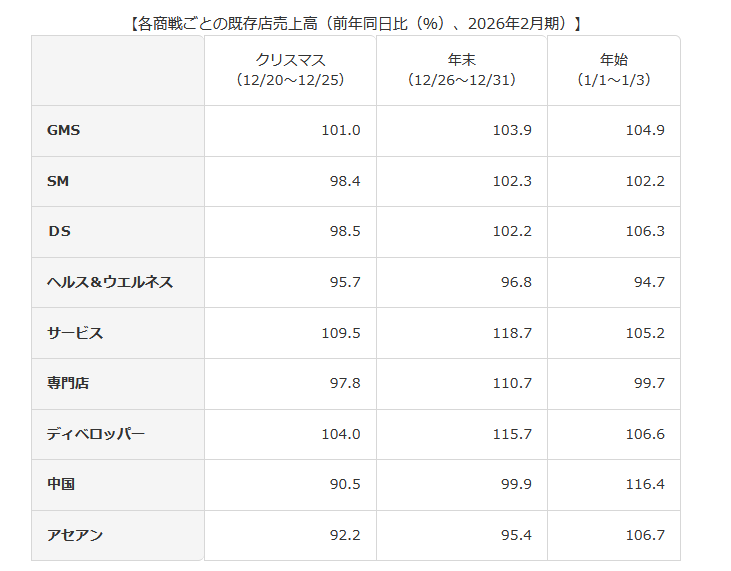Click the クリスマス column header

(x=290, y=70)
